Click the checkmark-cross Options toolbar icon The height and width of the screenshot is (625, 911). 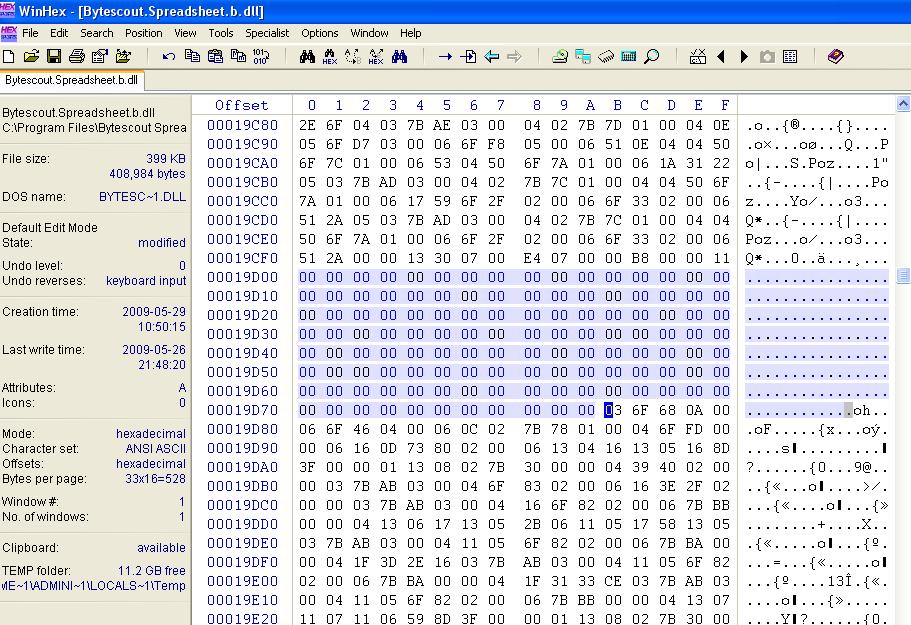(x=698, y=56)
